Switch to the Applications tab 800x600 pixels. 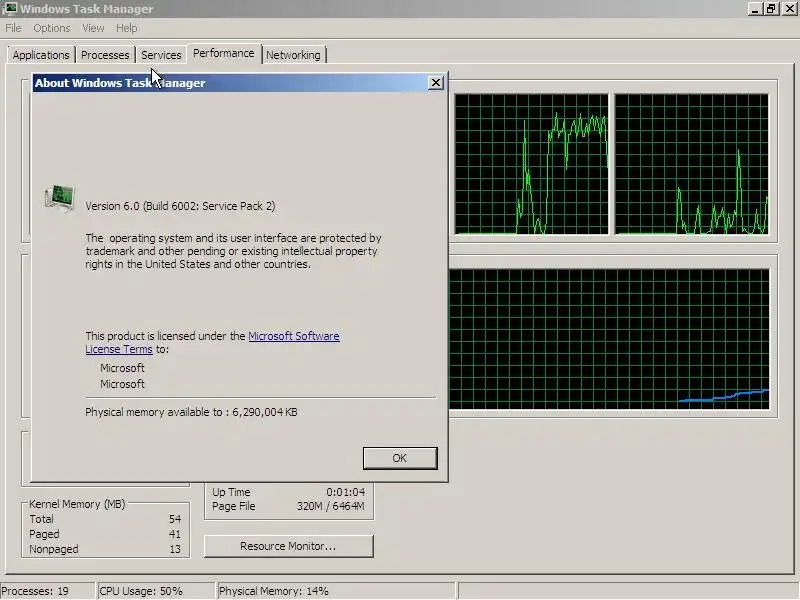coord(41,55)
